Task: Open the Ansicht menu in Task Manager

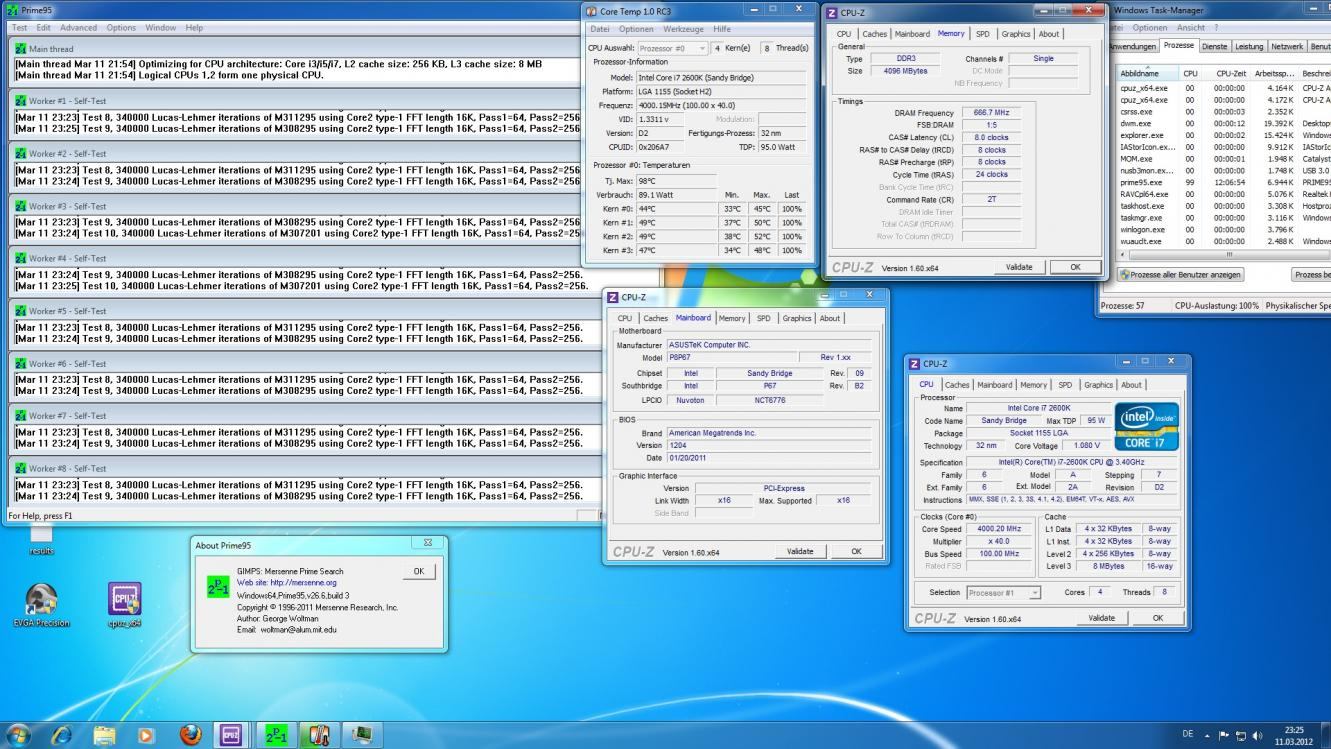Action: (1191, 28)
